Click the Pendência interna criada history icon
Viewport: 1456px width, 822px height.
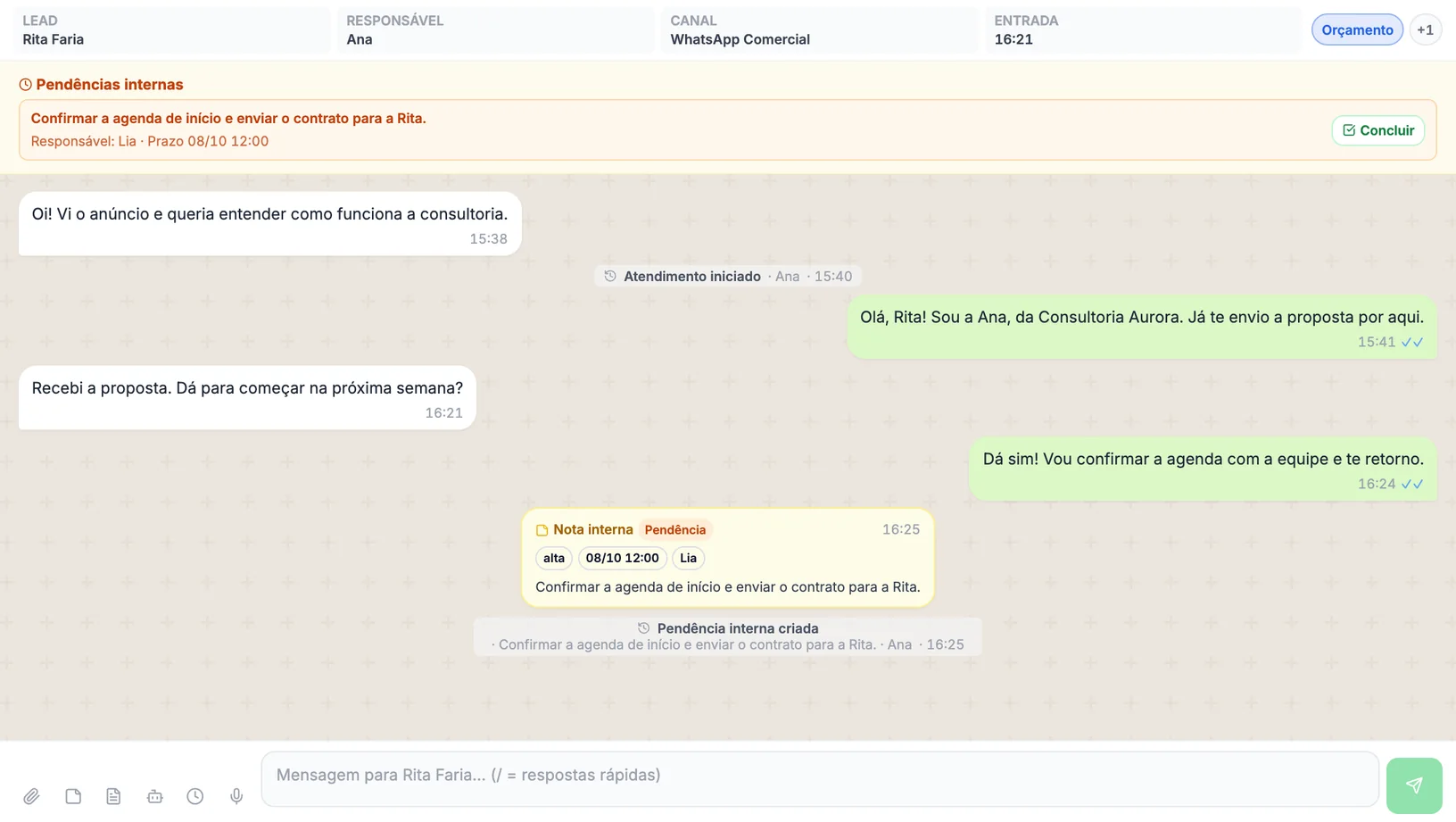click(x=644, y=628)
